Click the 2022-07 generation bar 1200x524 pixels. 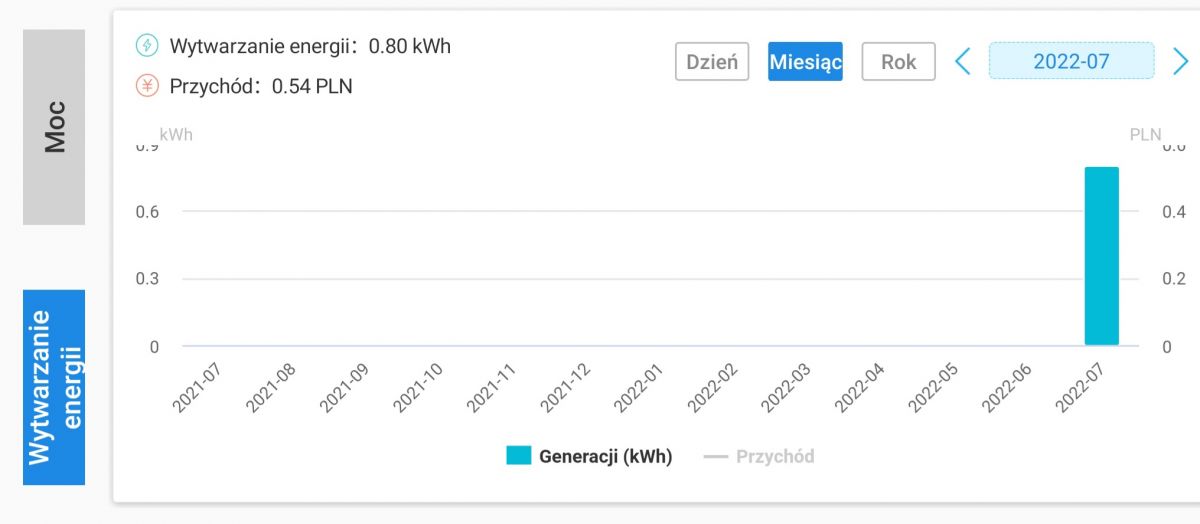1101,256
